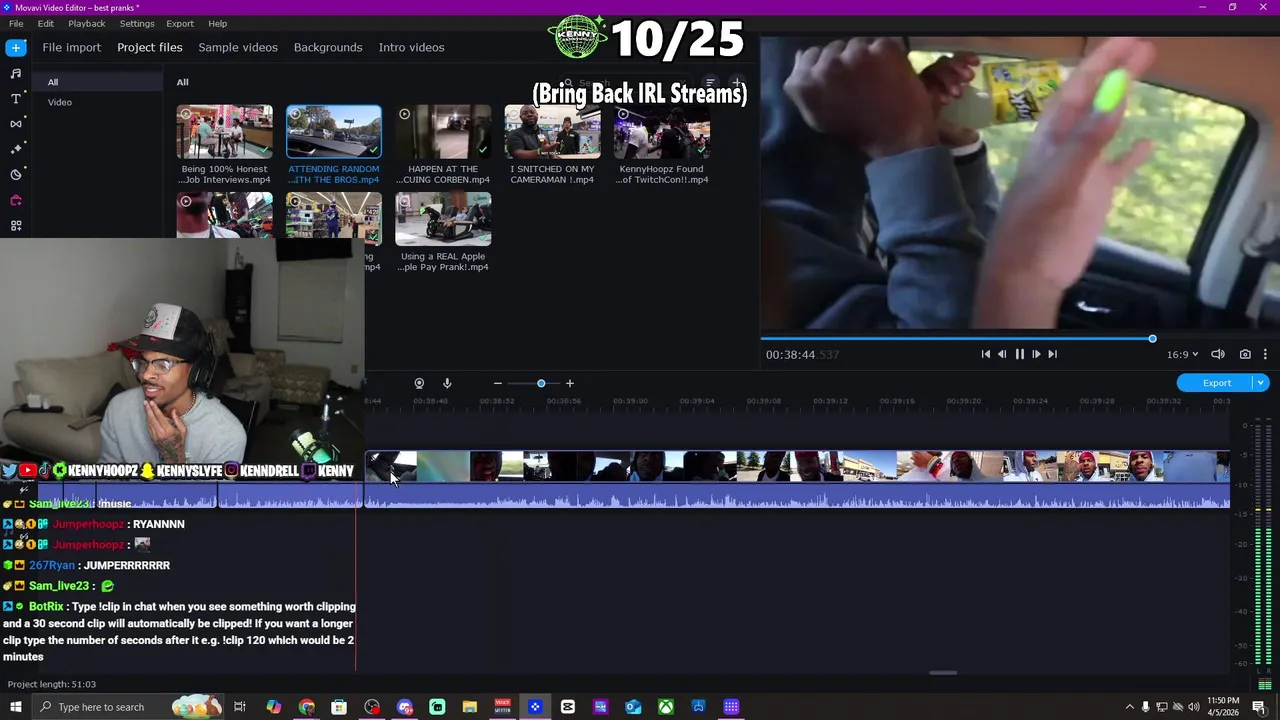Image resolution: width=1280 pixels, height=720 pixels.
Task: Take a preview snapshot with camera icon
Action: click(1245, 354)
